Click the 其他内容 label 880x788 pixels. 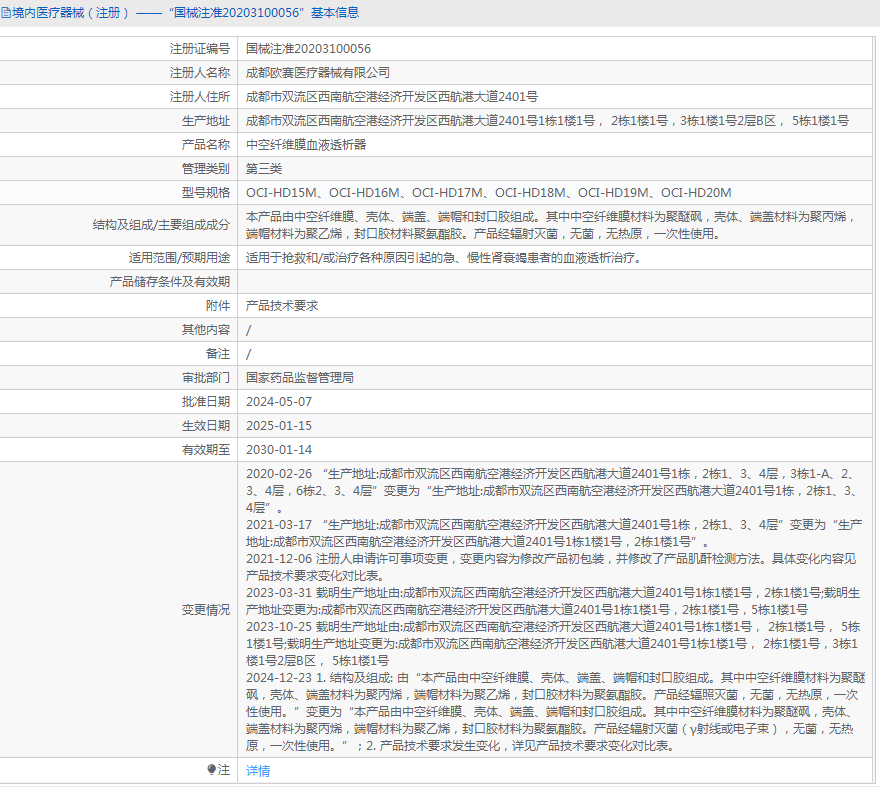click(206, 330)
